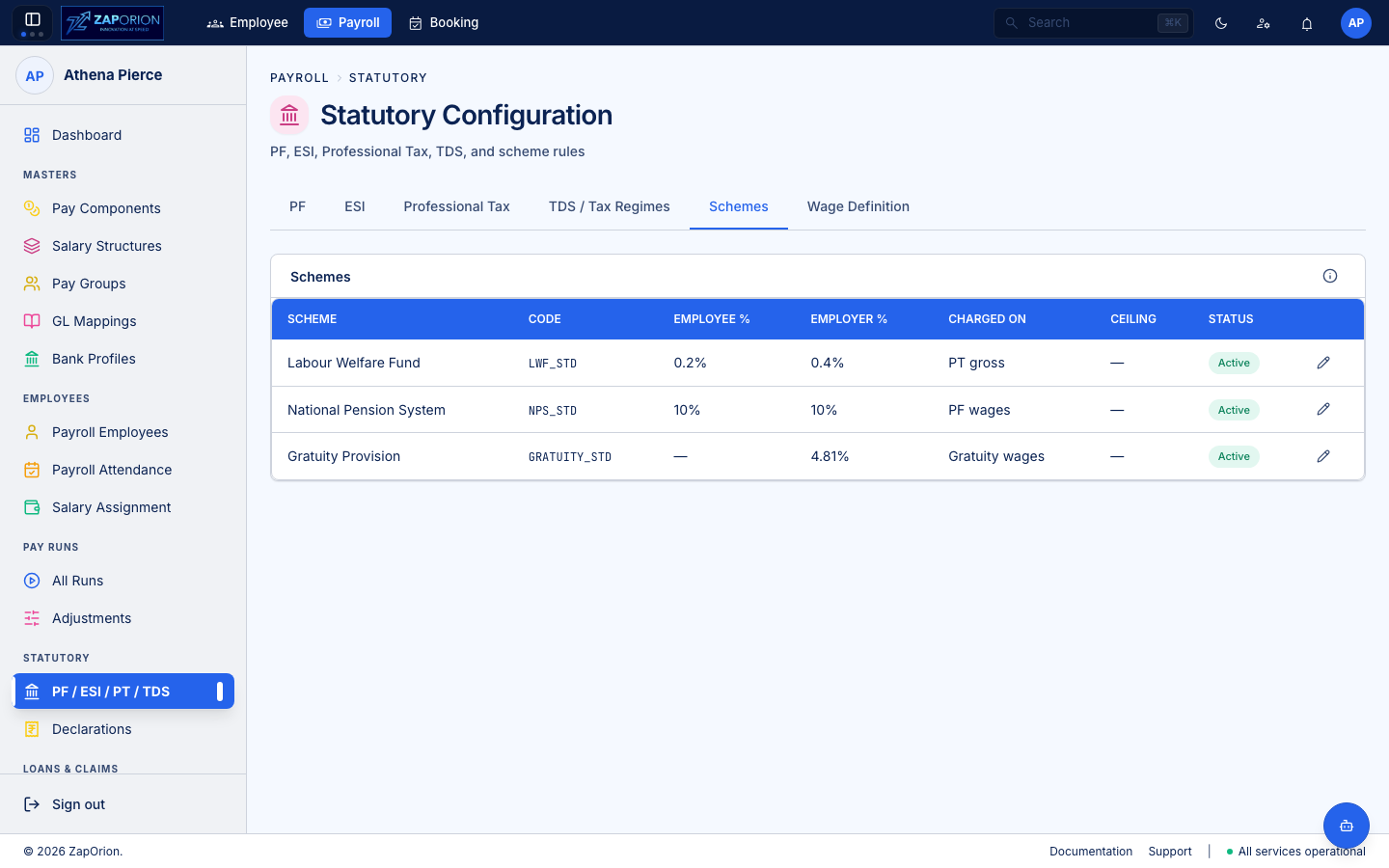Click the EMPLOYER % column header

(x=849, y=319)
